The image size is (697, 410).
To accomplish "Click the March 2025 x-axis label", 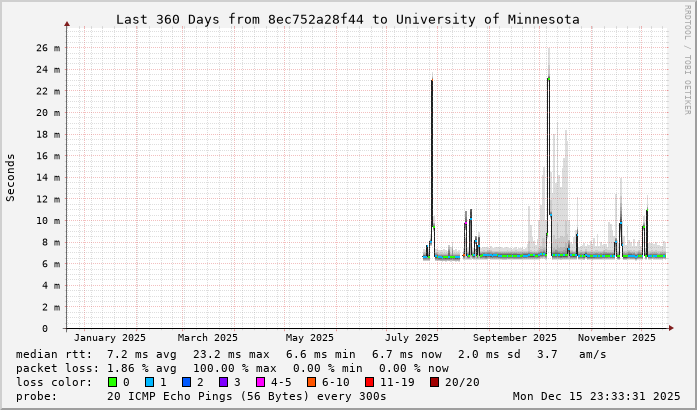I will (208, 338).
